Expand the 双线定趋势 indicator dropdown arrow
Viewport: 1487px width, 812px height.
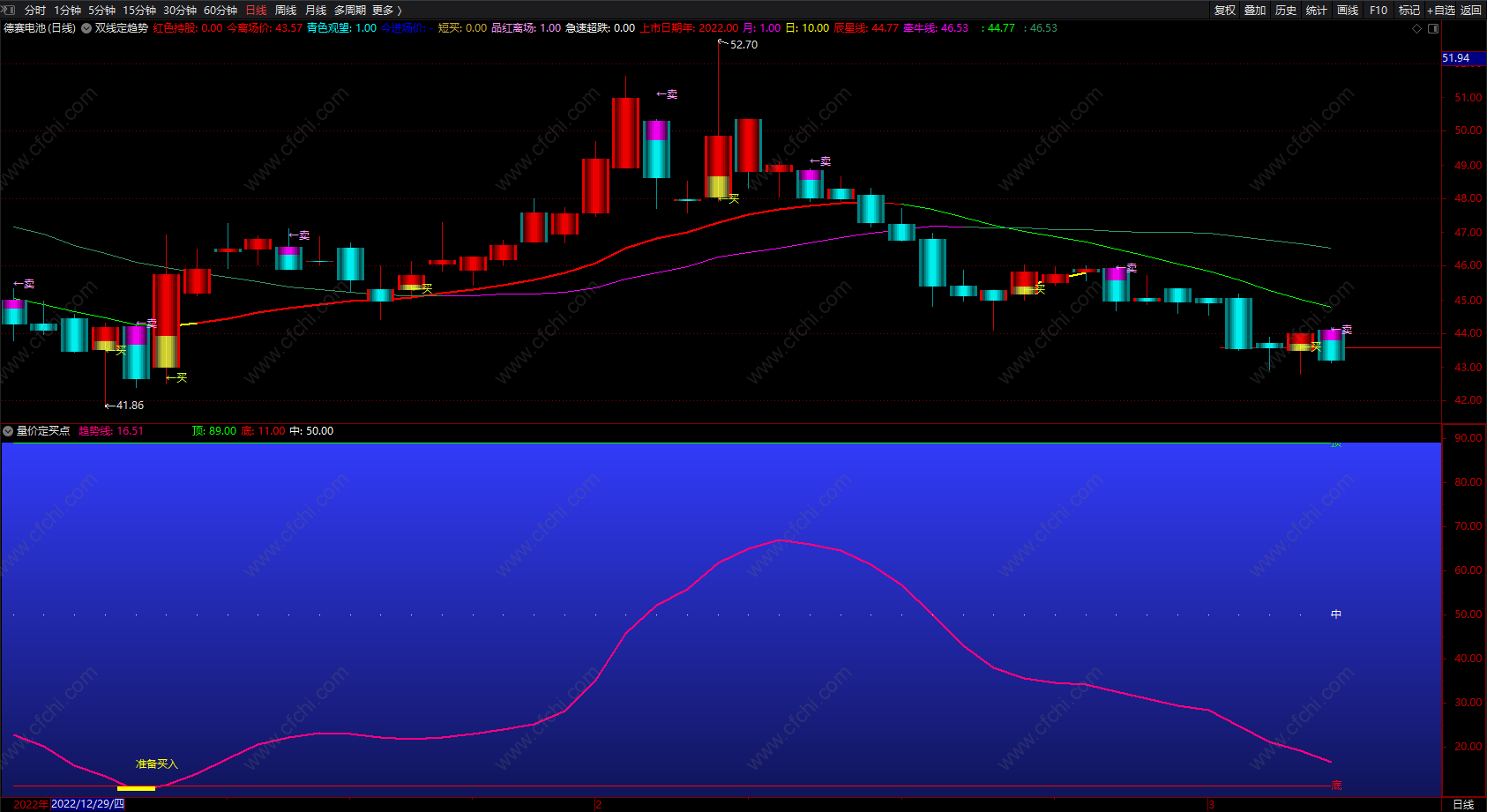[86, 28]
